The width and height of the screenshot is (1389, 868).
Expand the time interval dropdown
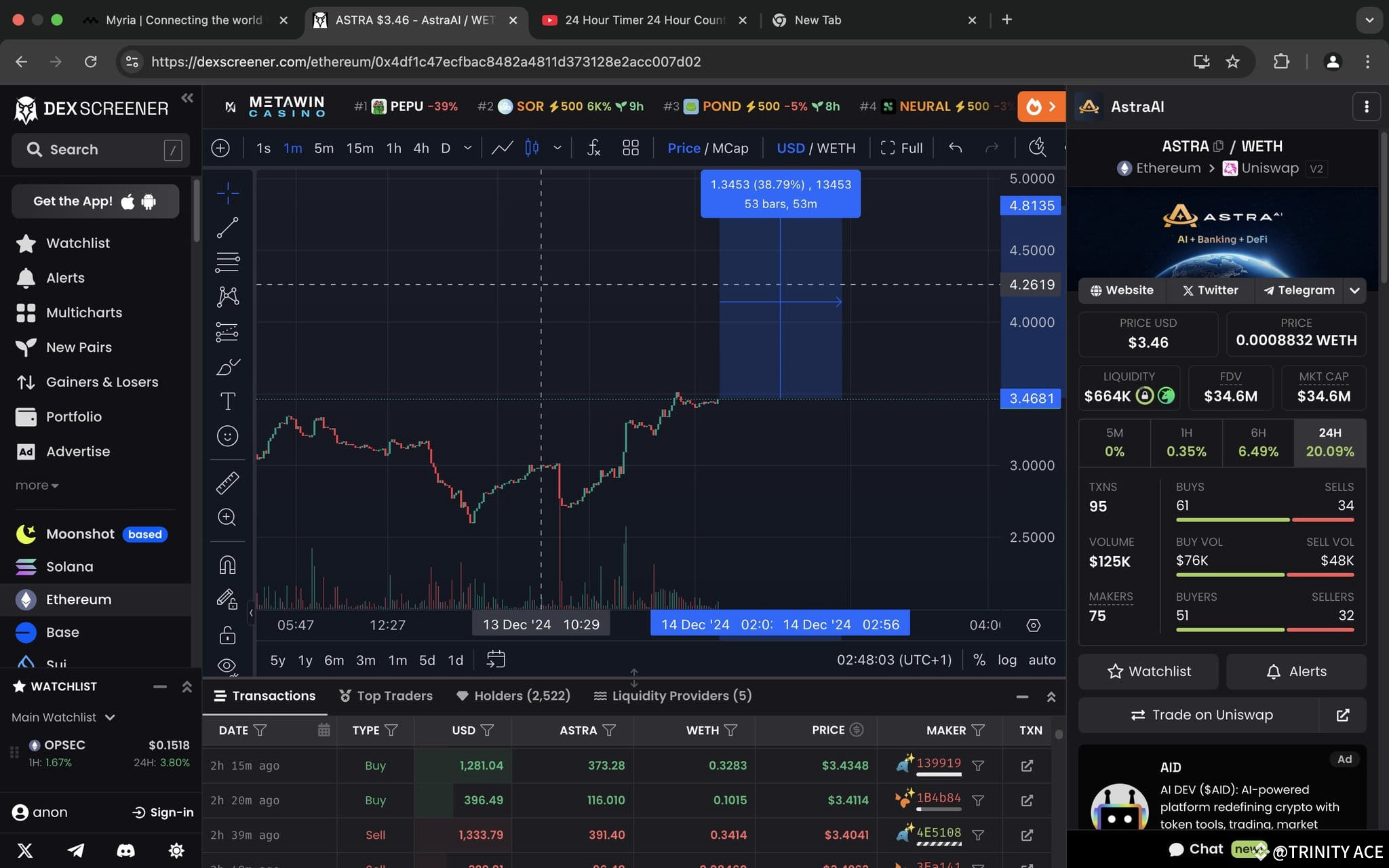467,148
